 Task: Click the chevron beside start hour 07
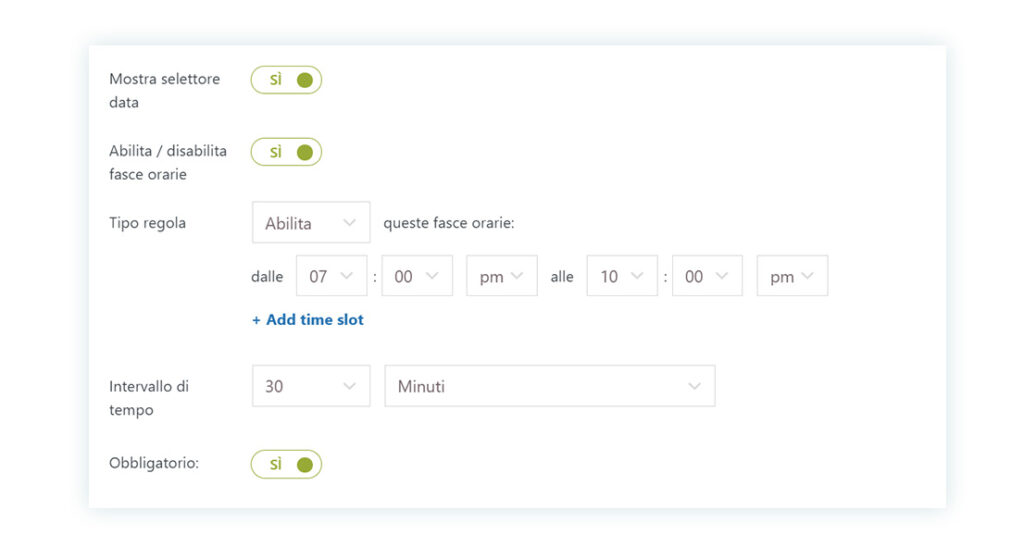[347, 275]
